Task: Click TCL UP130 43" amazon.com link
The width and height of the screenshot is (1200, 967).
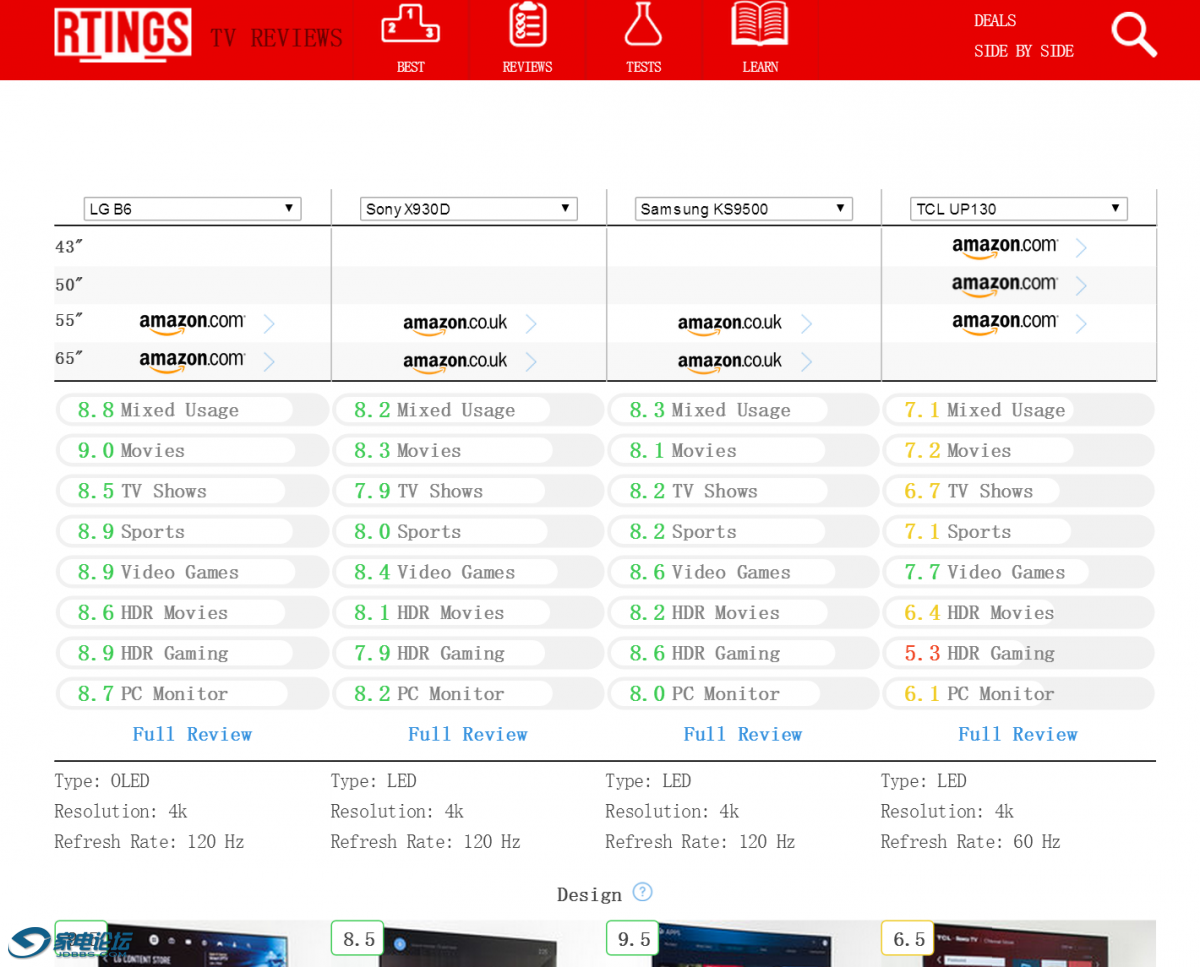Action: click(x=1004, y=247)
